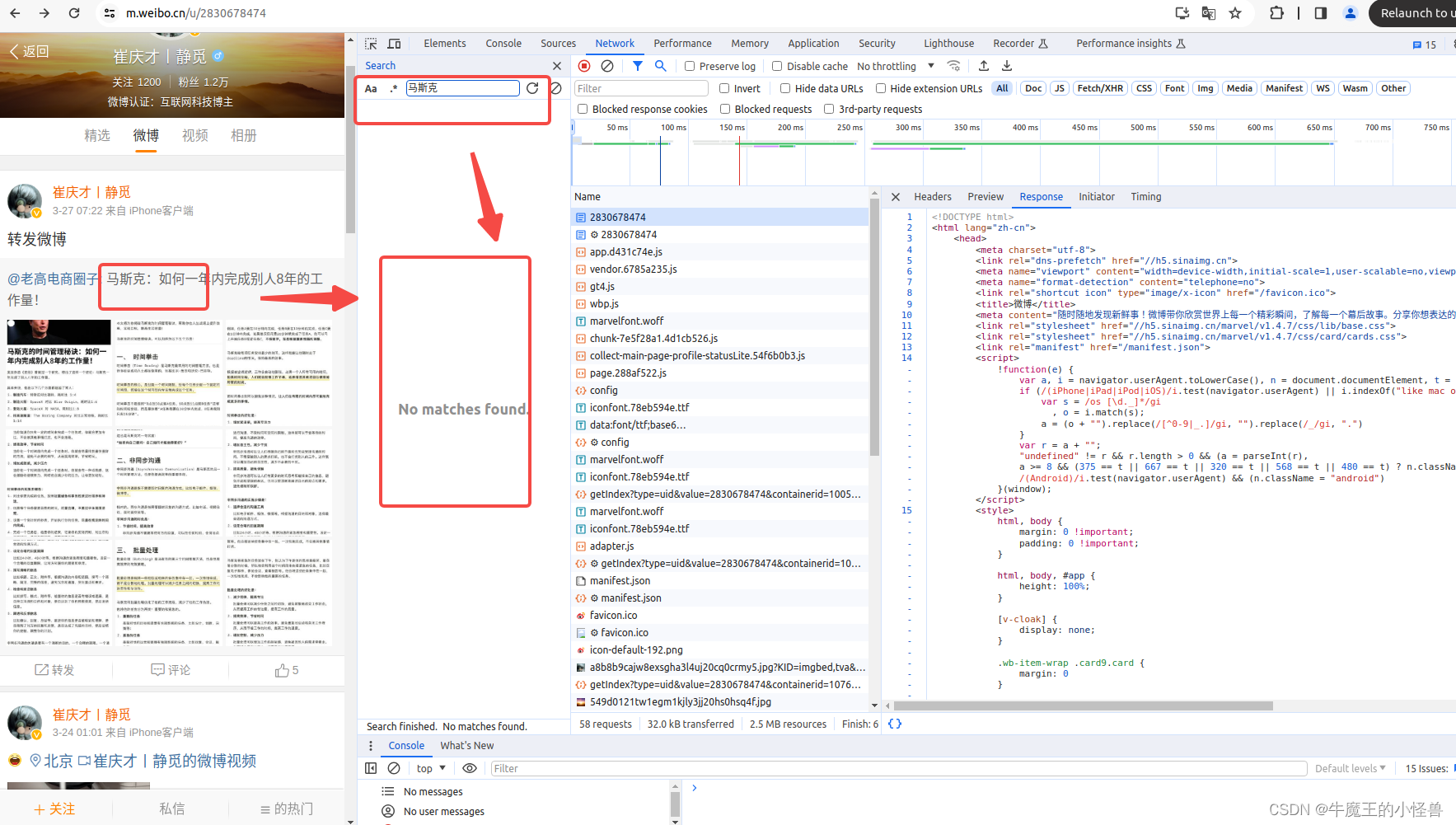Image resolution: width=1456 pixels, height=825 pixels.
Task: Refresh the search results
Action: (532, 88)
